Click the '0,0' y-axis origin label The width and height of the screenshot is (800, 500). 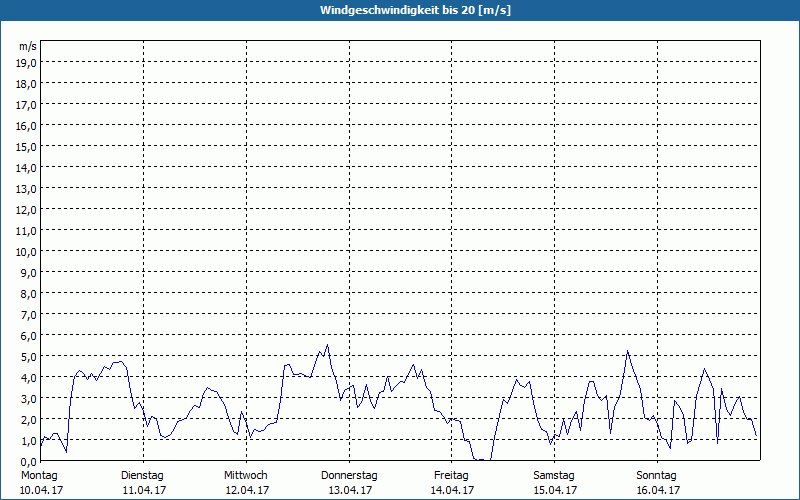[30, 462]
